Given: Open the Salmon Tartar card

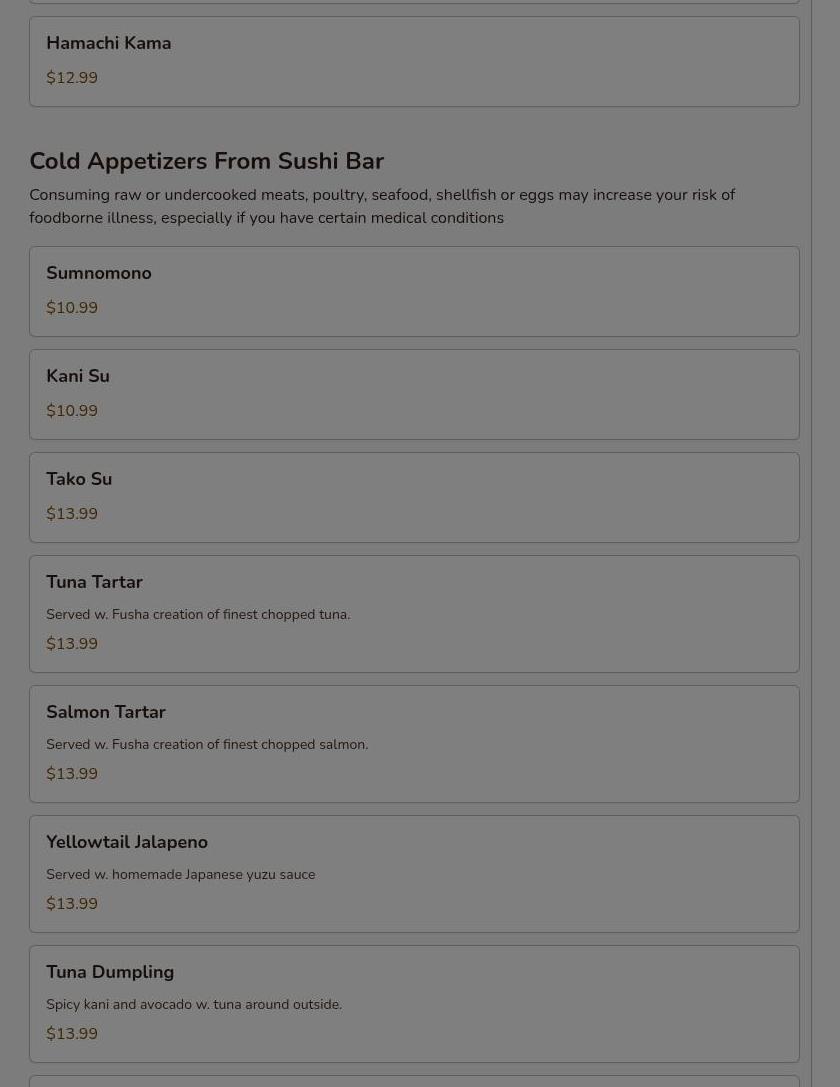Looking at the screenshot, I should (x=414, y=744).
